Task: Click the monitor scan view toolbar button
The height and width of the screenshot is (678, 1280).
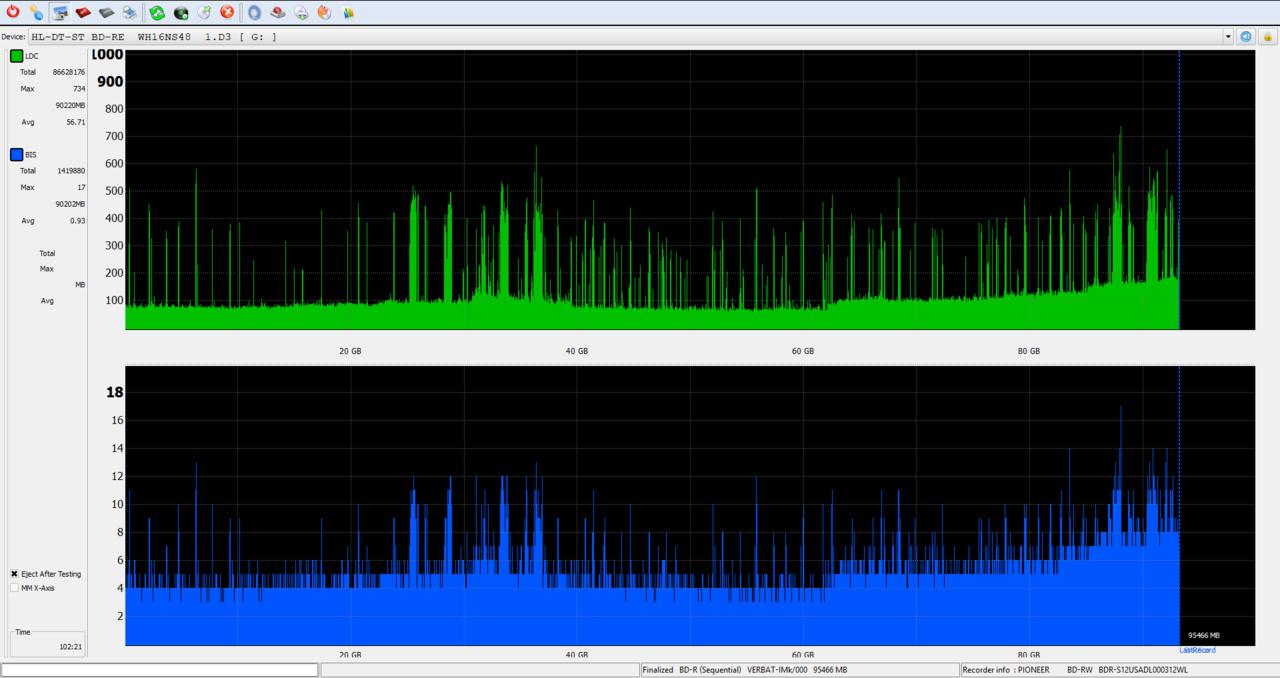Action: [x=60, y=12]
